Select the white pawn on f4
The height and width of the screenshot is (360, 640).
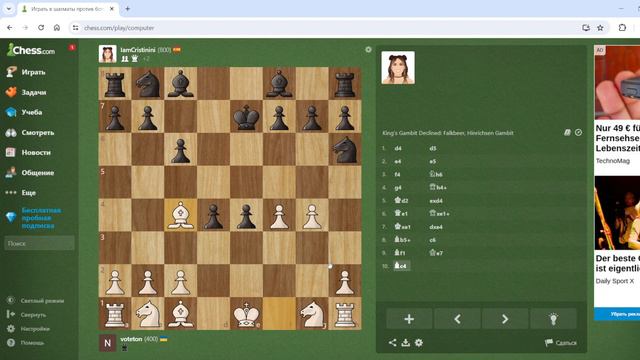[x=279, y=216]
